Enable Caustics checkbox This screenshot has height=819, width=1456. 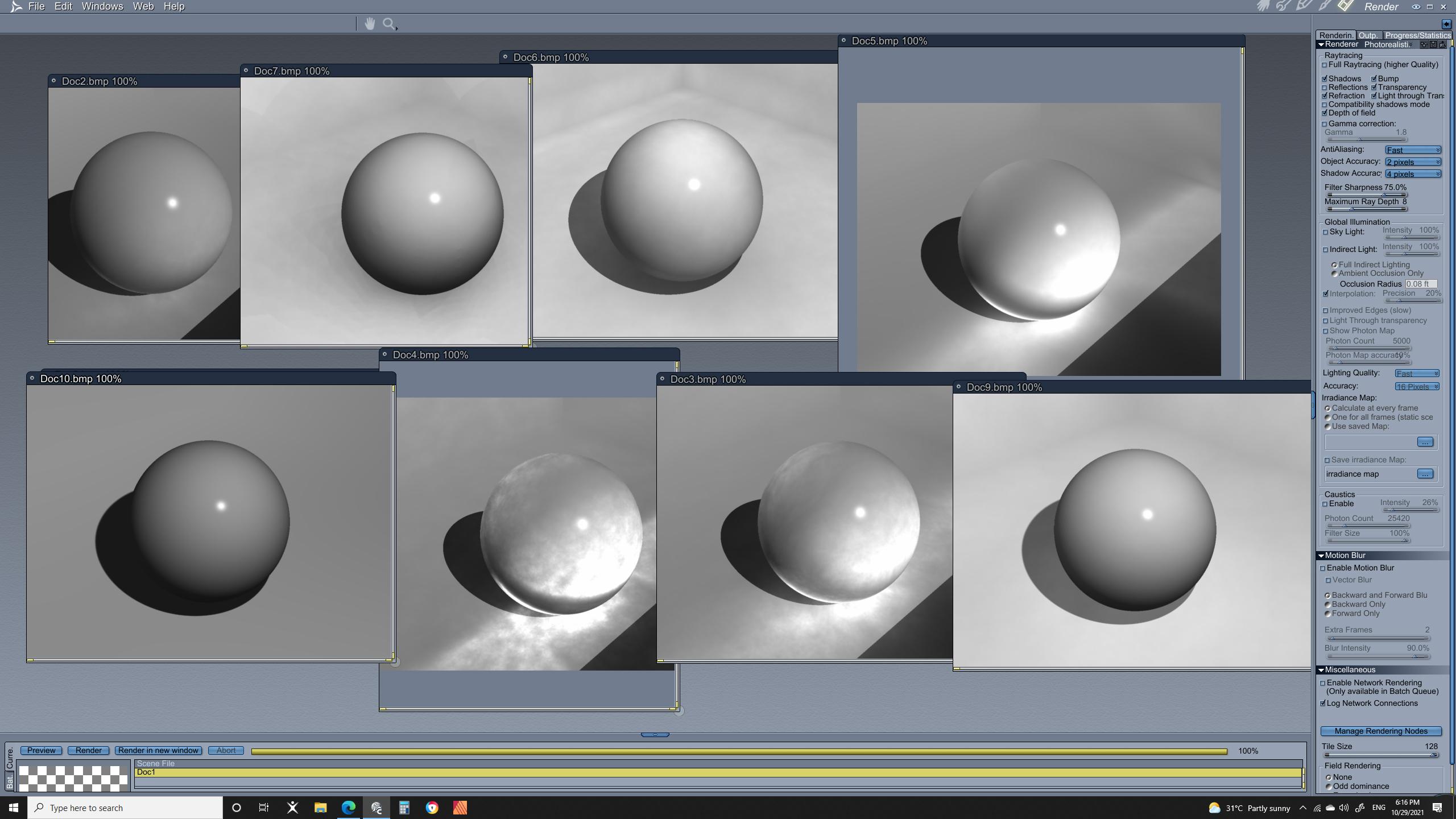tap(1325, 504)
